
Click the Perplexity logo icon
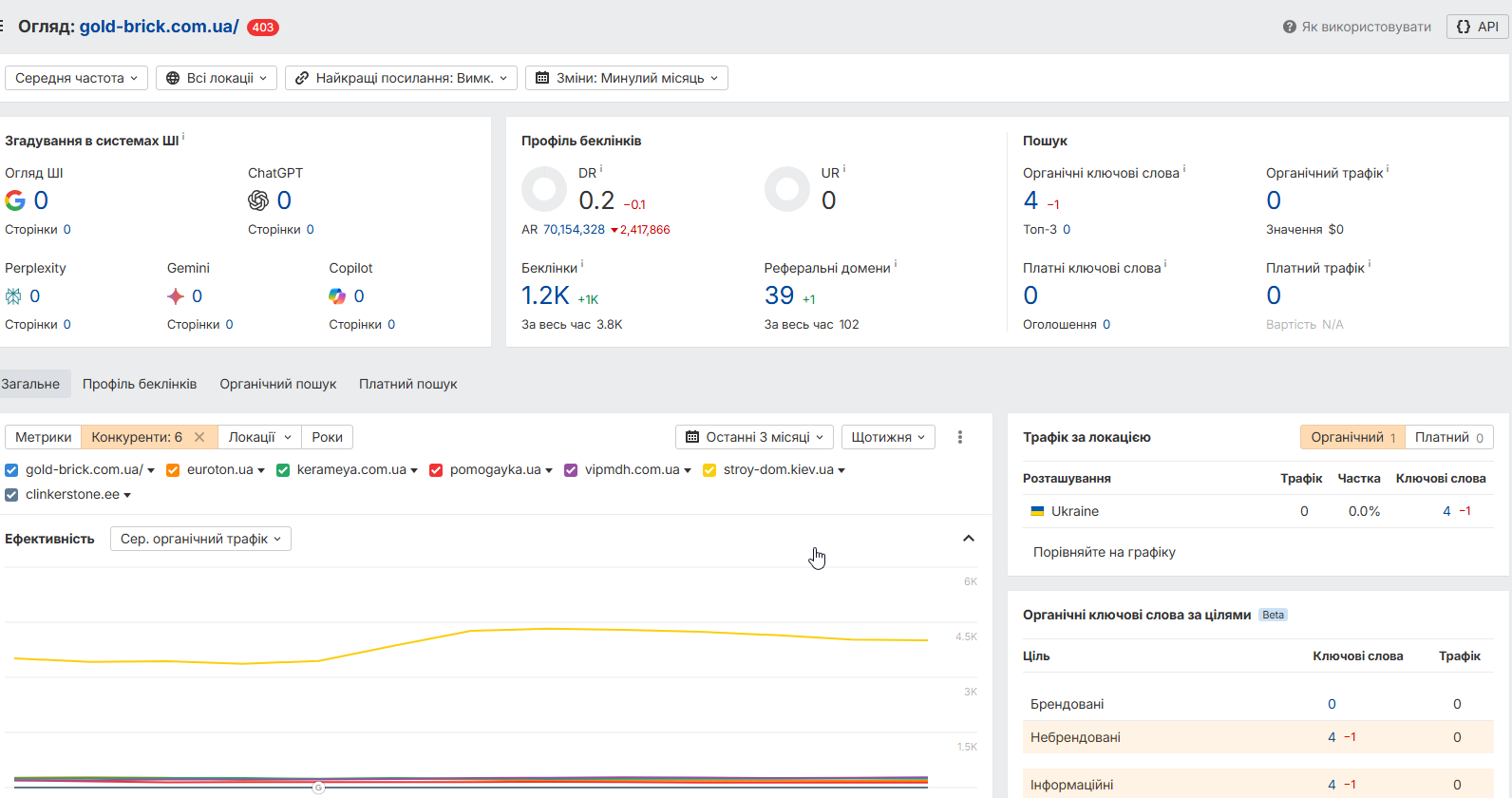tap(13, 296)
